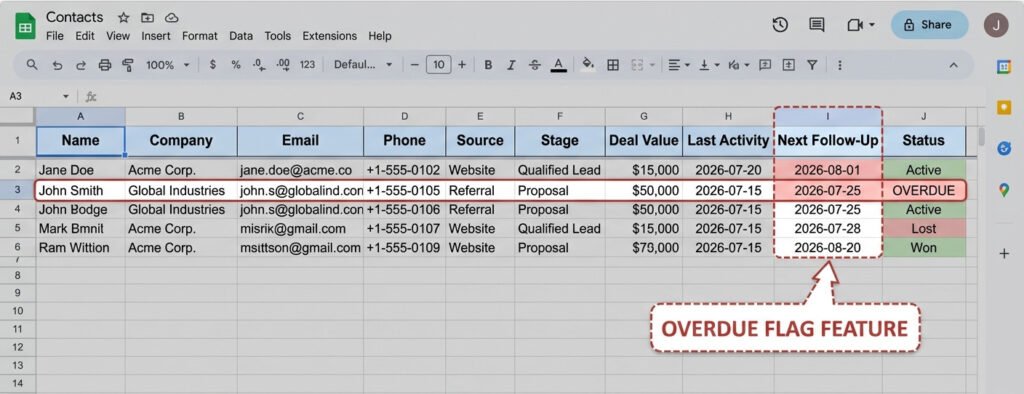Open Google Maps side panel

click(1004, 190)
